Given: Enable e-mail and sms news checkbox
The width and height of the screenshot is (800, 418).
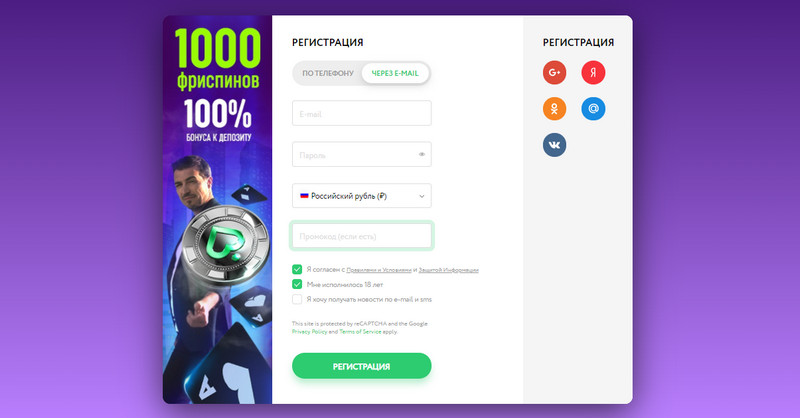Looking at the screenshot, I should click(297, 299).
